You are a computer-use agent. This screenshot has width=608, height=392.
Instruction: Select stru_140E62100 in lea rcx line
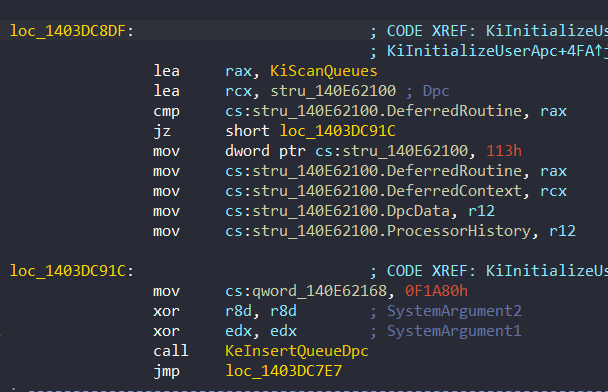333,91
